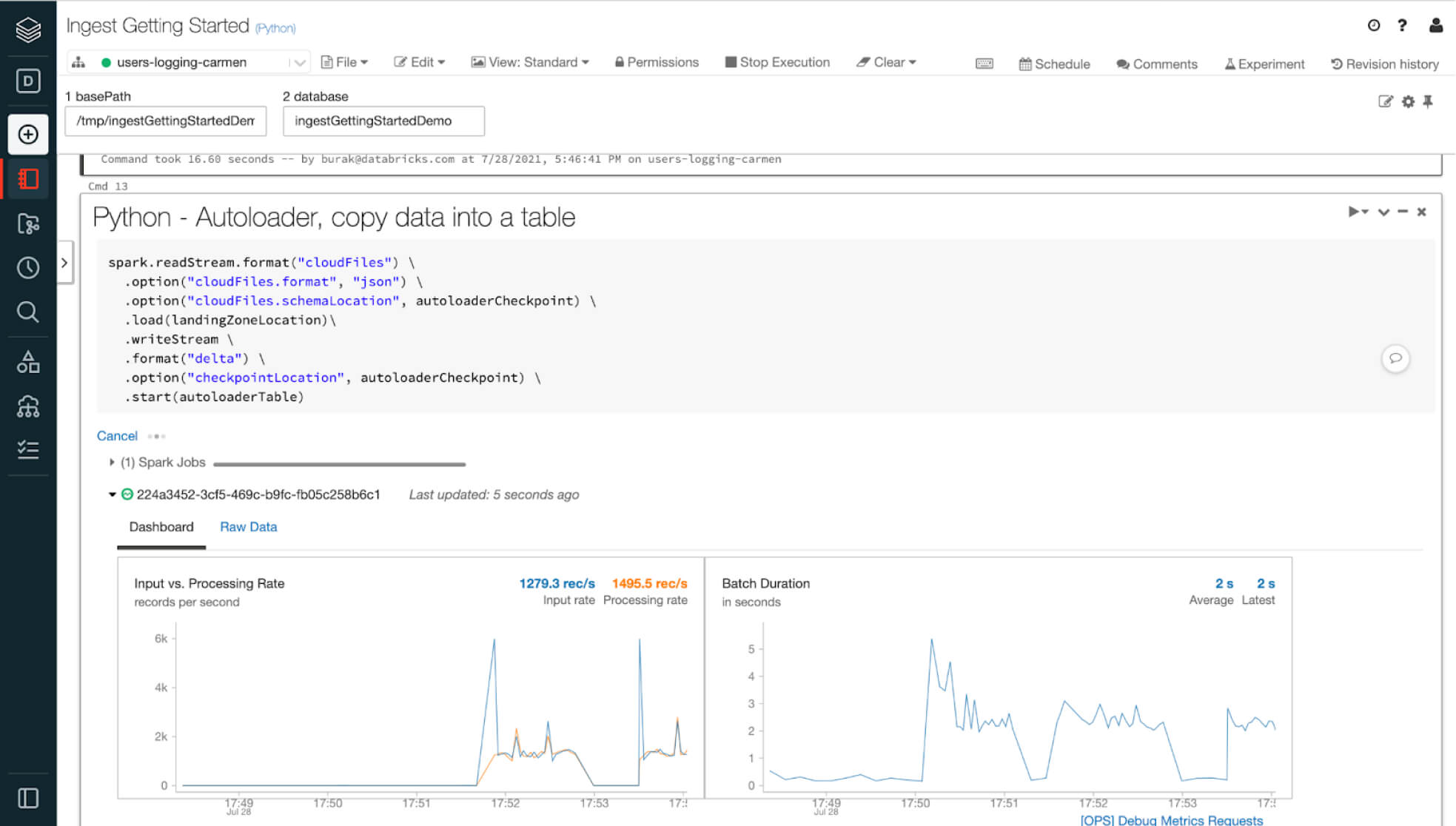Image resolution: width=1456 pixels, height=826 pixels.
Task: Click the widget settings gear icon
Action: 1408,101
